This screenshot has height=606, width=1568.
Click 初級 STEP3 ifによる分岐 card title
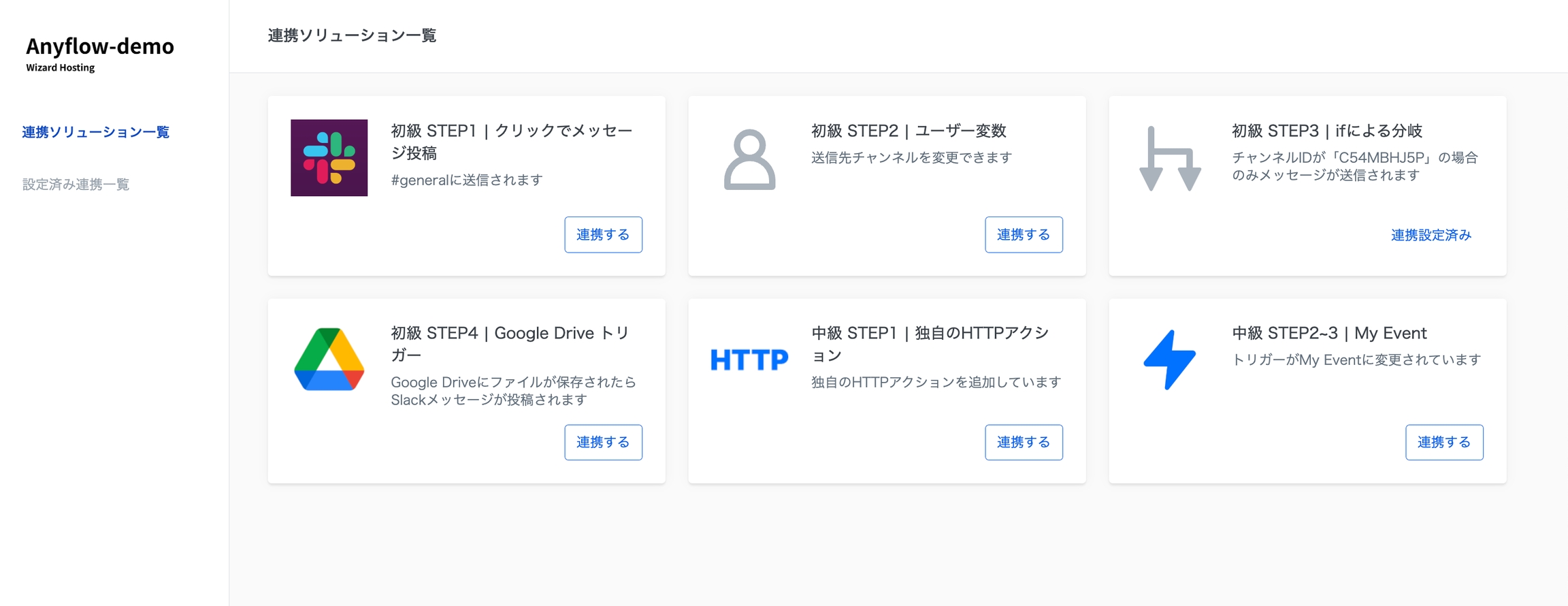pyautogui.click(x=1326, y=131)
